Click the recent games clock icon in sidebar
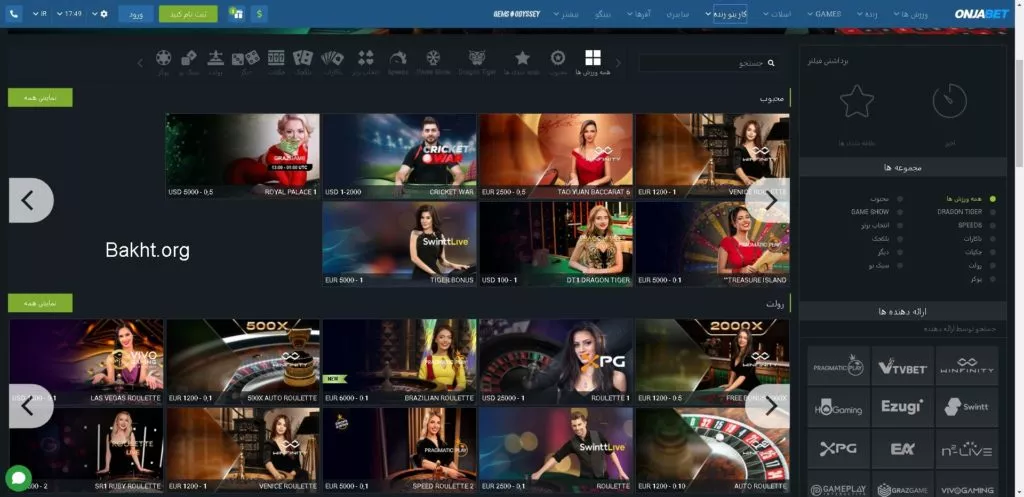Viewport: 1024px width, 497px height. coord(949,101)
